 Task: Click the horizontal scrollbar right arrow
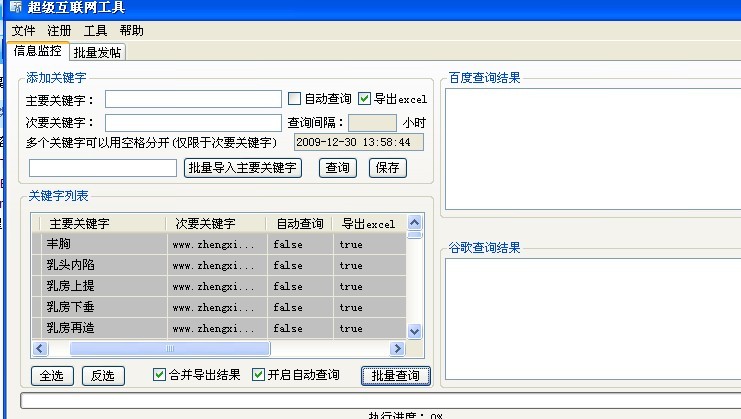pos(397,349)
